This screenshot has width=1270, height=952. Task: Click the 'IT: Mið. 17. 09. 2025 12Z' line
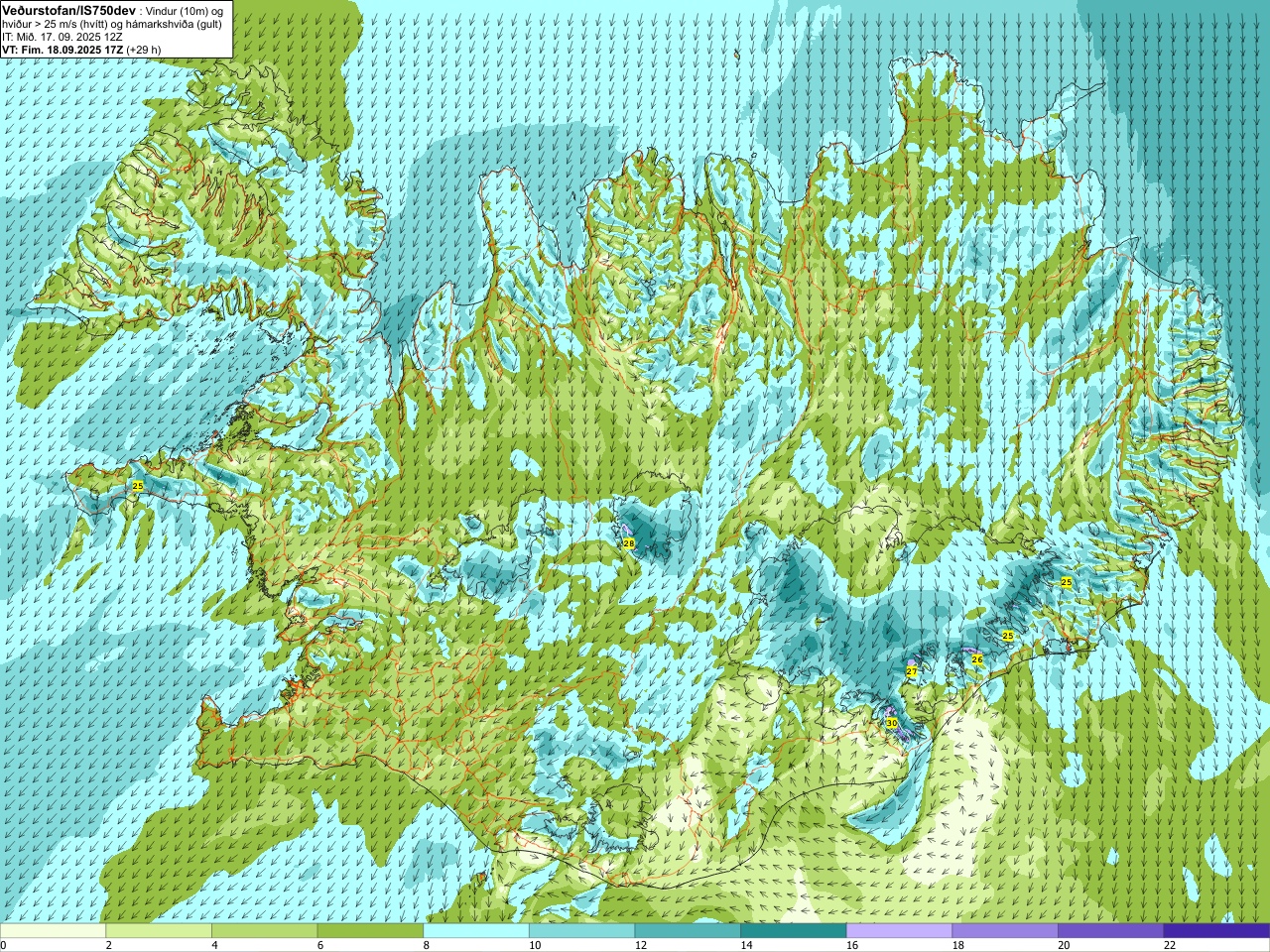pyautogui.click(x=63, y=37)
